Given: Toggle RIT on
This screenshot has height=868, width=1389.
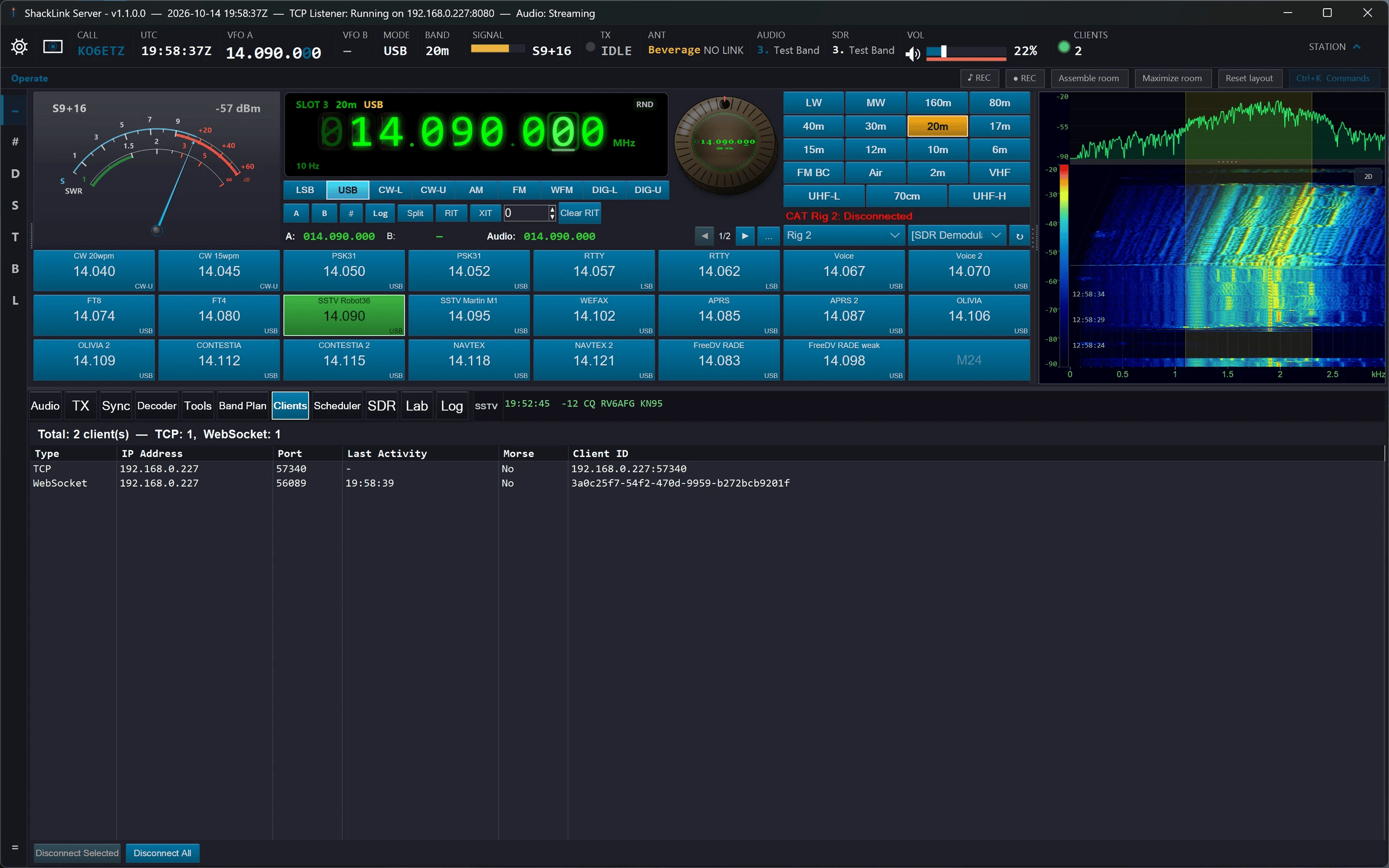Looking at the screenshot, I should (451, 213).
